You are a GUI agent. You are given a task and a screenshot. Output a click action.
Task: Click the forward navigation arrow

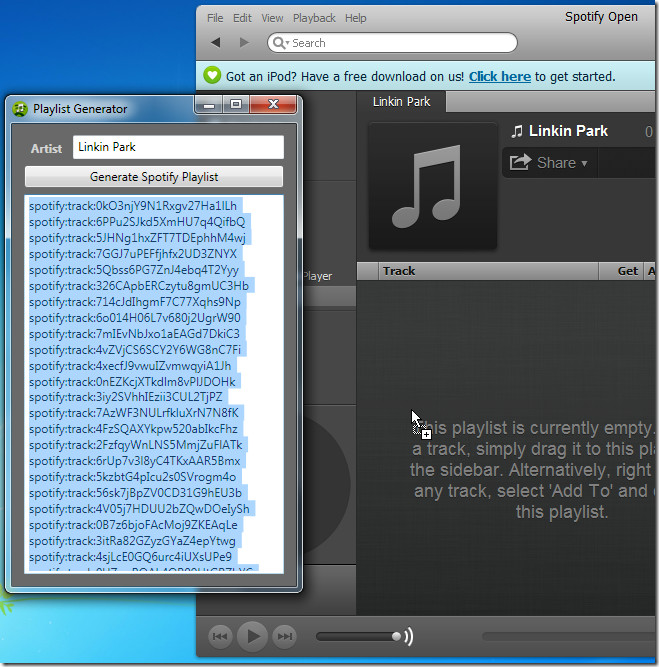coord(244,43)
